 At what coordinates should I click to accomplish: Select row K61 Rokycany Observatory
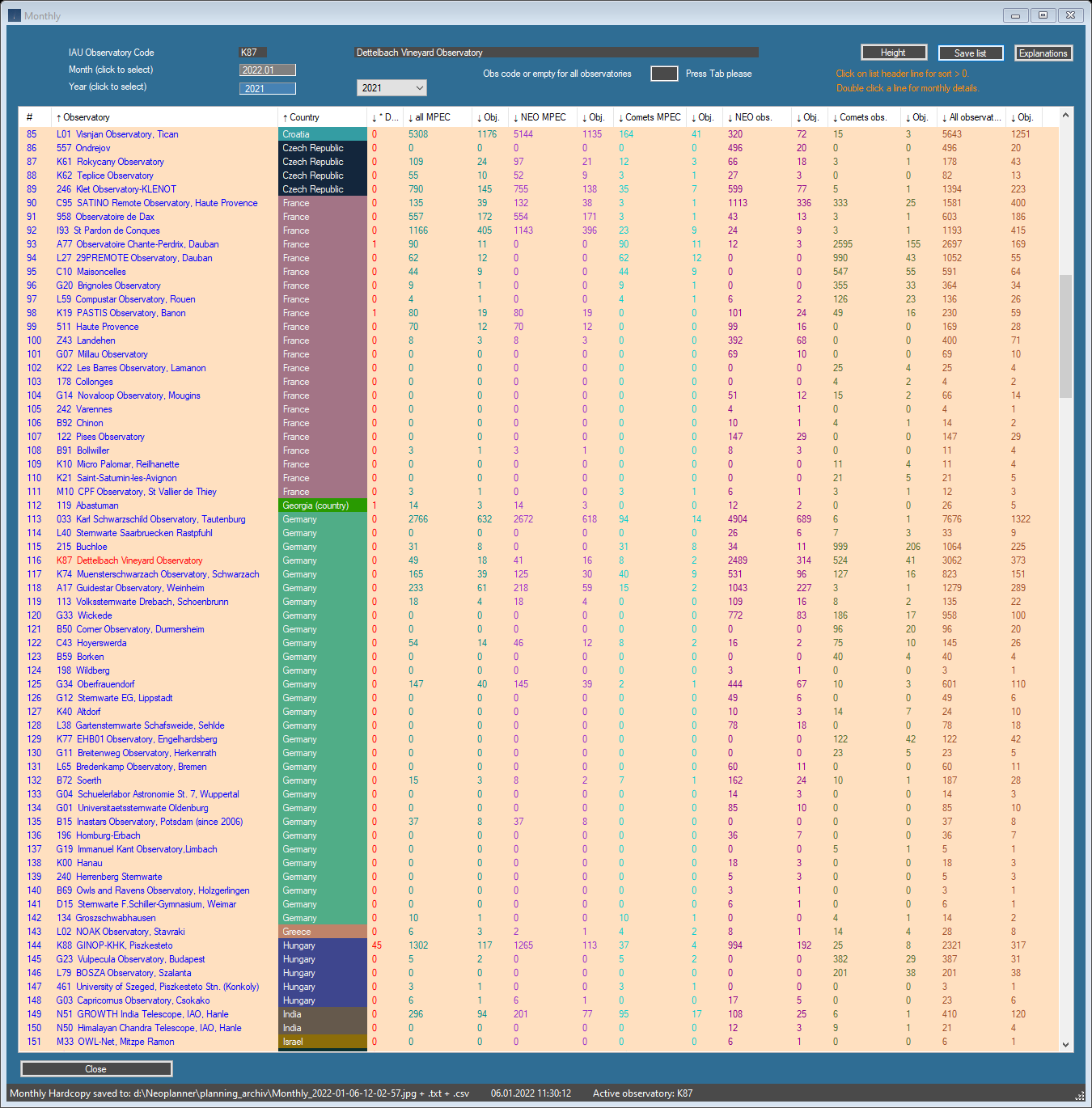click(538, 162)
